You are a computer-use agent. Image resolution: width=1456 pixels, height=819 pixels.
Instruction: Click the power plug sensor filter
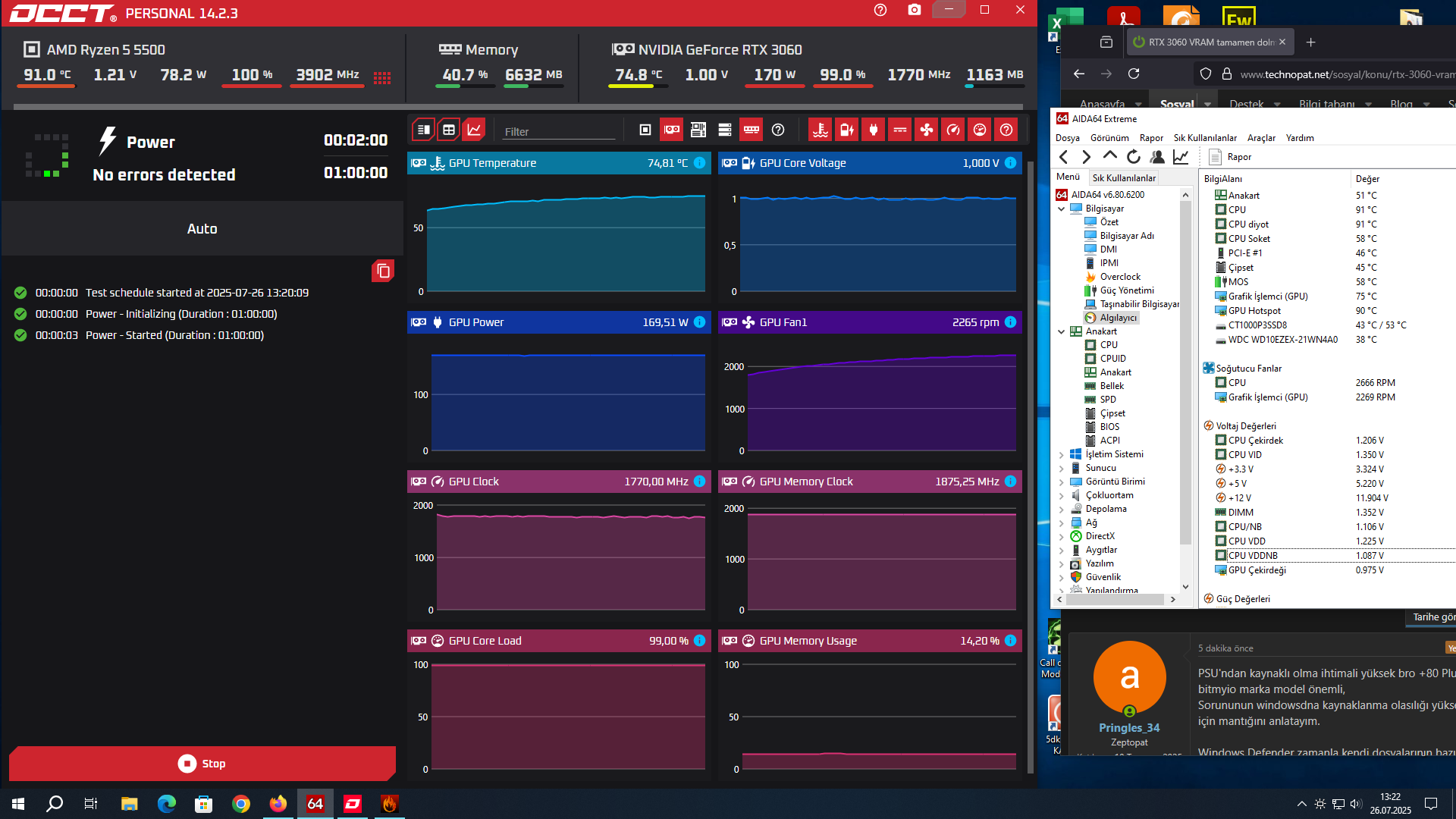(874, 130)
